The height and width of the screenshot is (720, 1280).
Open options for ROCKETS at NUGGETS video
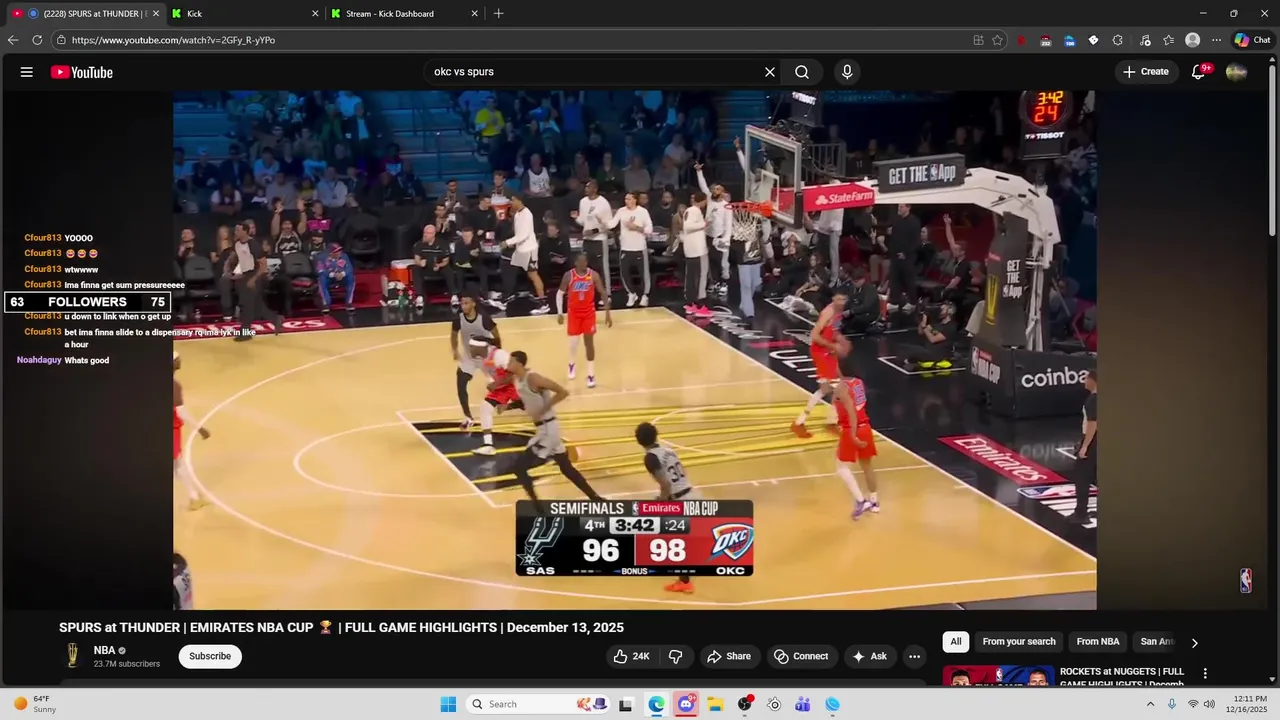(1205, 673)
